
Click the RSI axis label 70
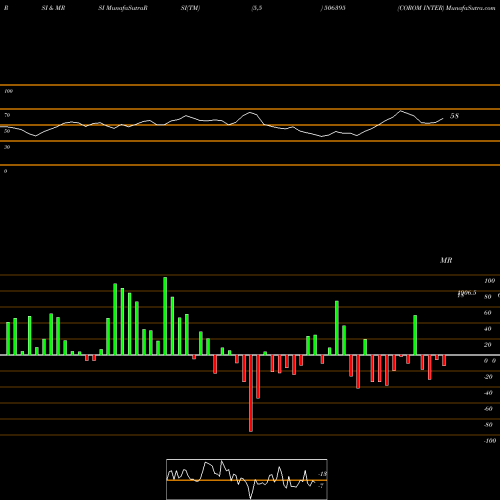tap(7, 115)
